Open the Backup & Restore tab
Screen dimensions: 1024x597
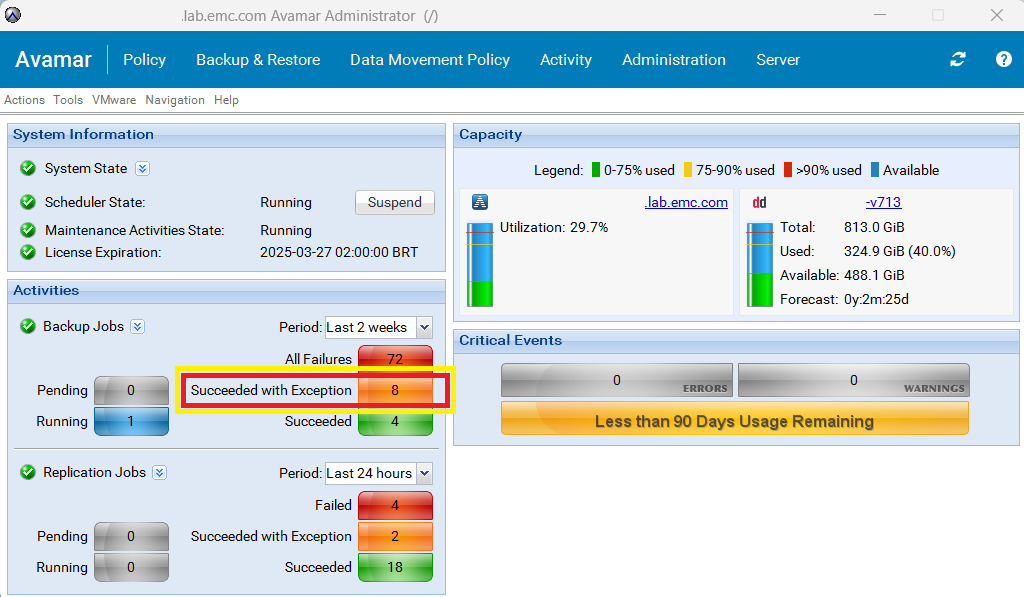tap(258, 59)
